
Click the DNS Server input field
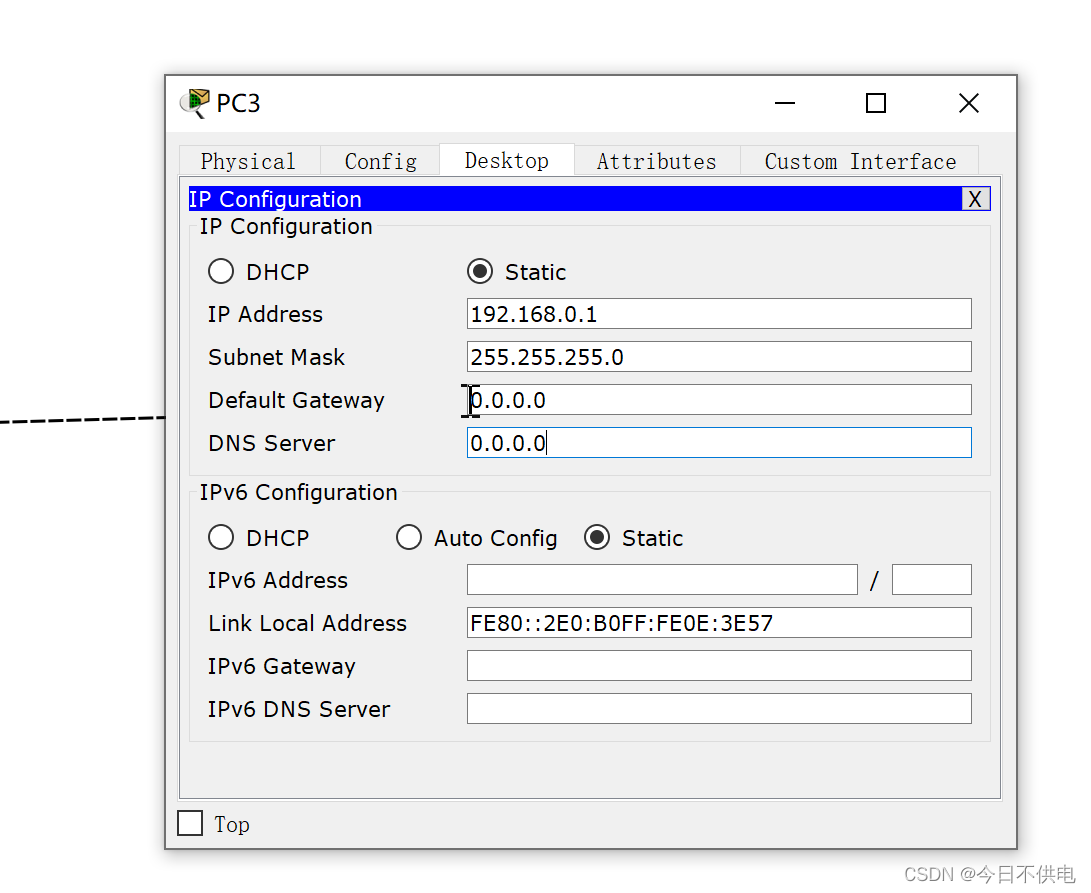point(719,443)
